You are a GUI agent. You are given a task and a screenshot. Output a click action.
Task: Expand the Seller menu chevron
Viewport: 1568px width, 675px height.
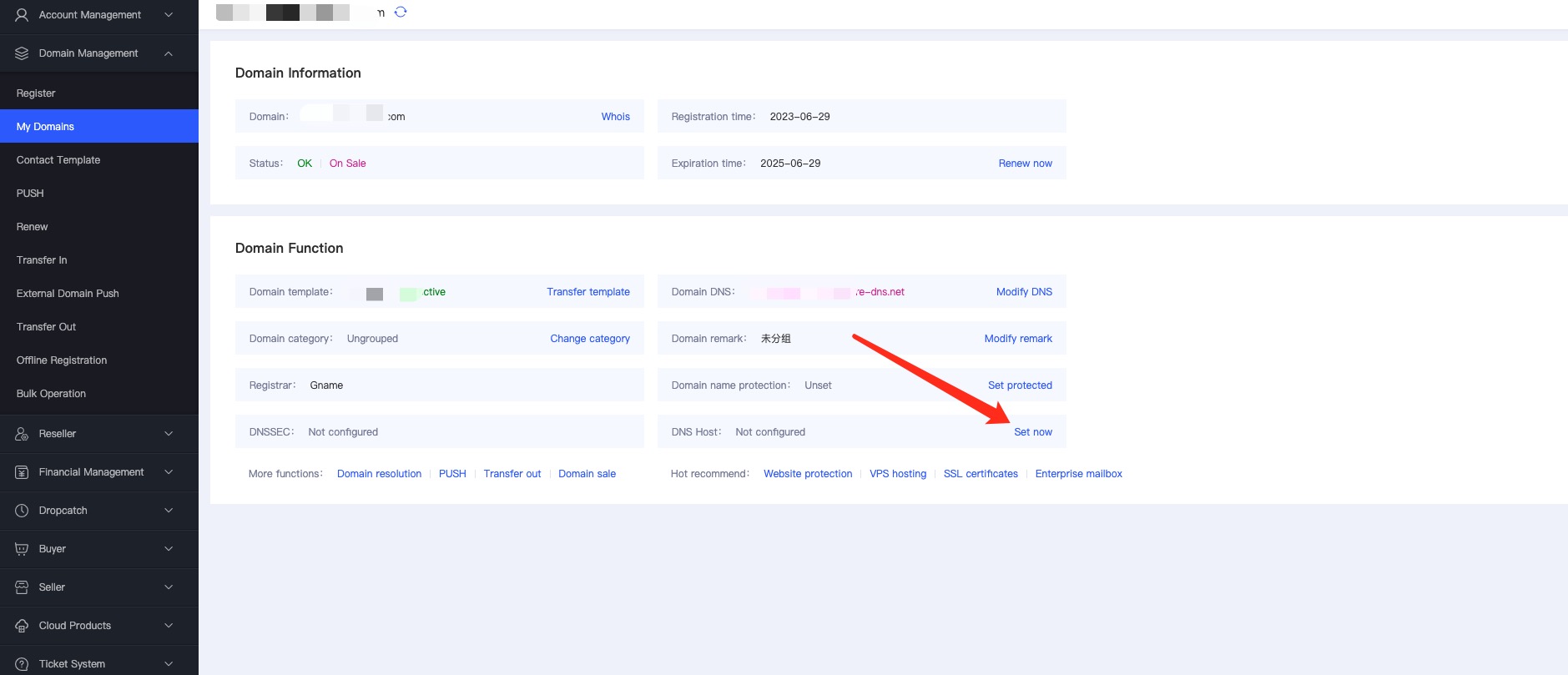[x=169, y=587]
